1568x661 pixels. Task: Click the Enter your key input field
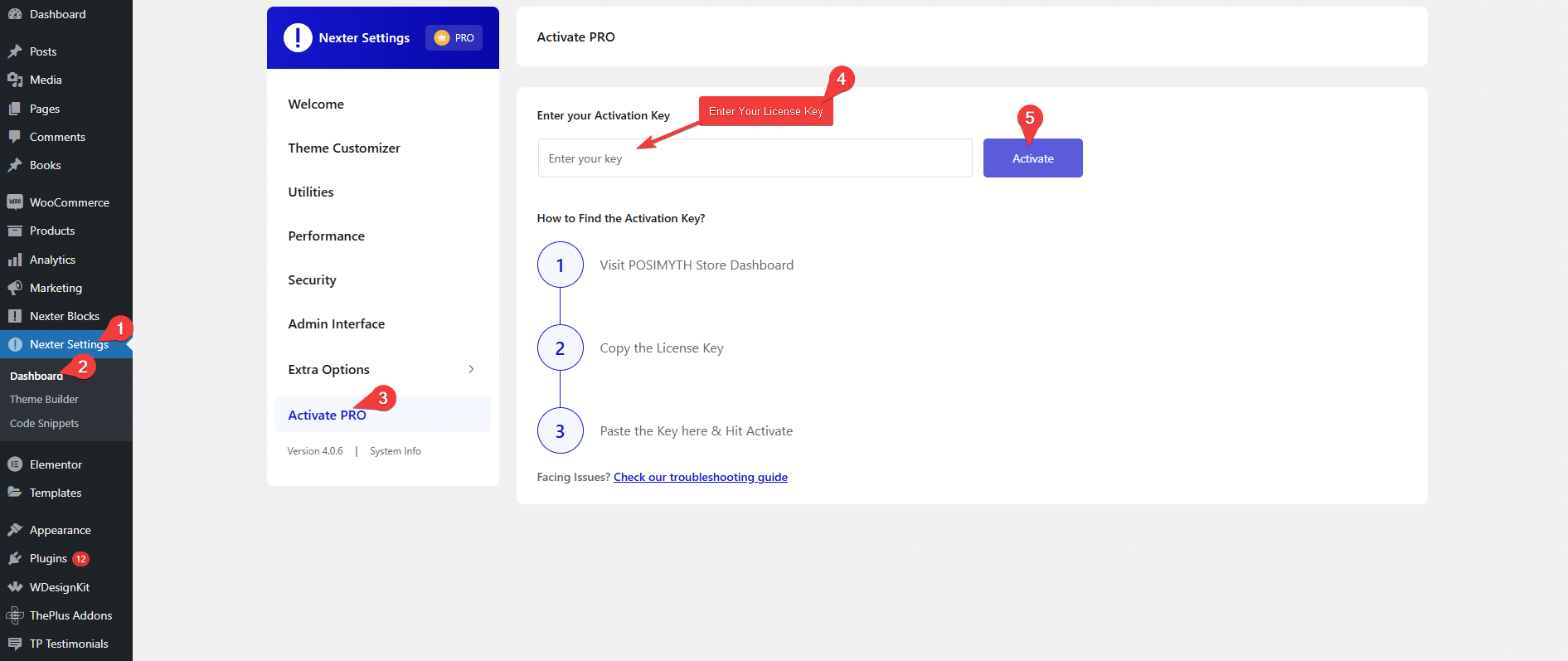[755, 158]
